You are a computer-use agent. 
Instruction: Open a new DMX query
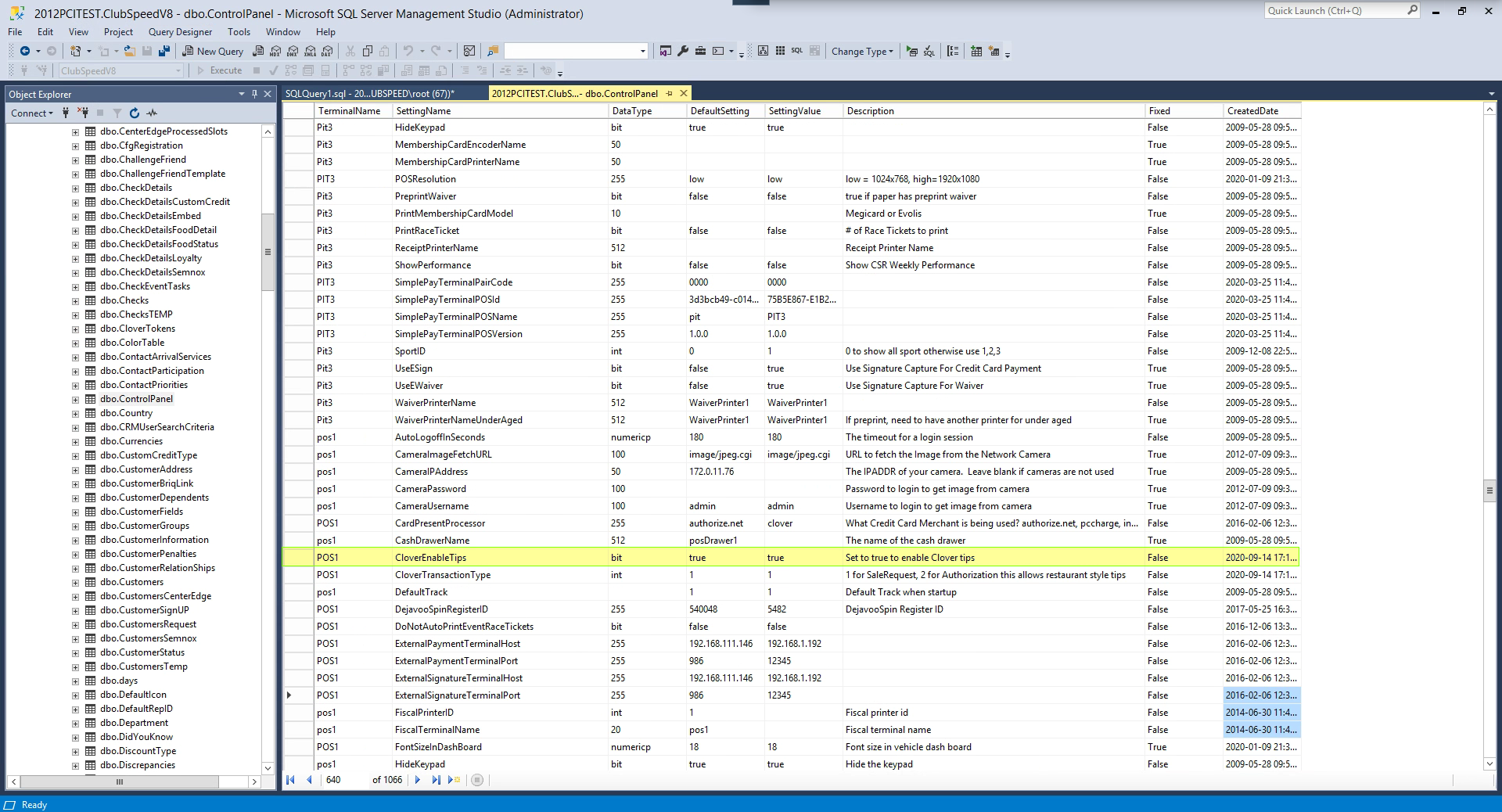pyautogui.click(x=292, y=51)
